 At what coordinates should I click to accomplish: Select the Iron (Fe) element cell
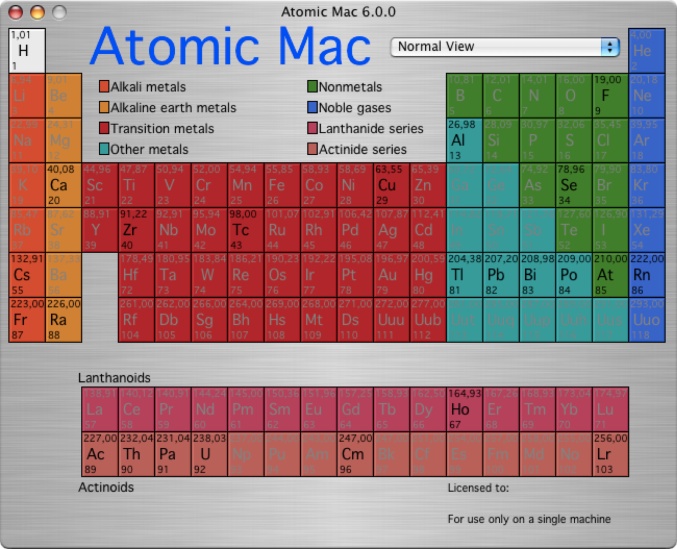(282, 185)
